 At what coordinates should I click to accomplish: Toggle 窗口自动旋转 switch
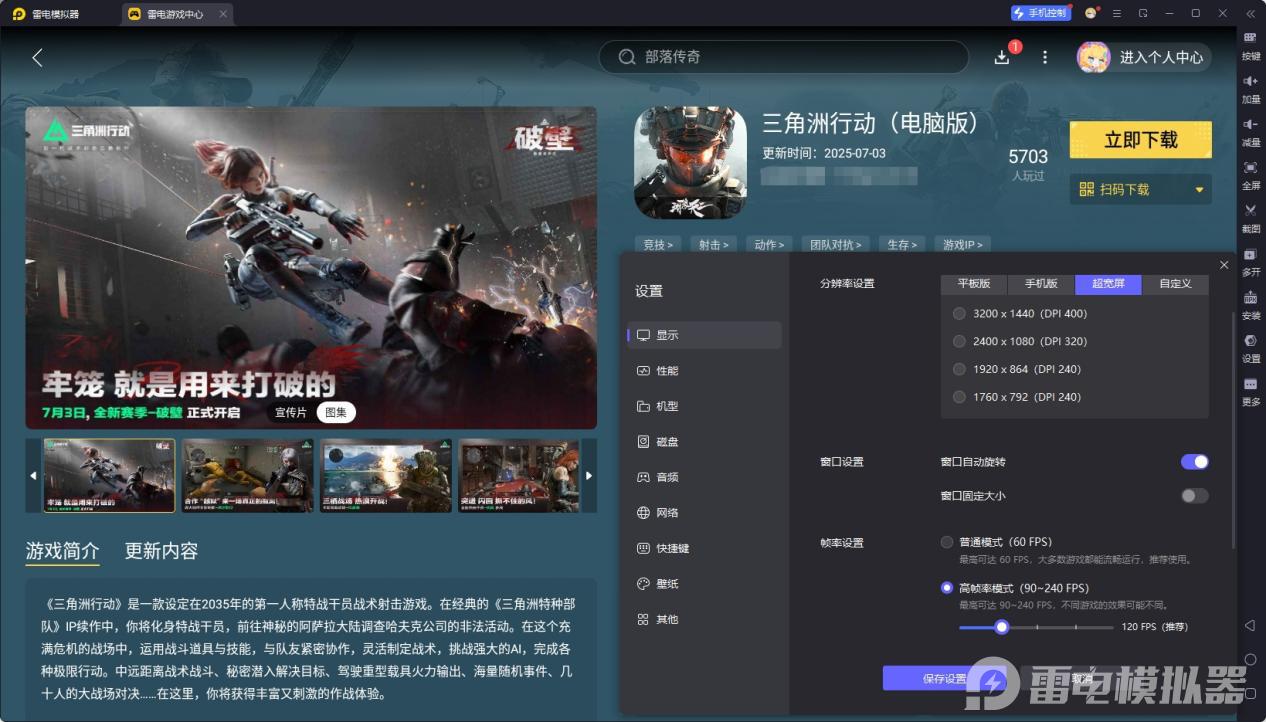coord(1194,462)
